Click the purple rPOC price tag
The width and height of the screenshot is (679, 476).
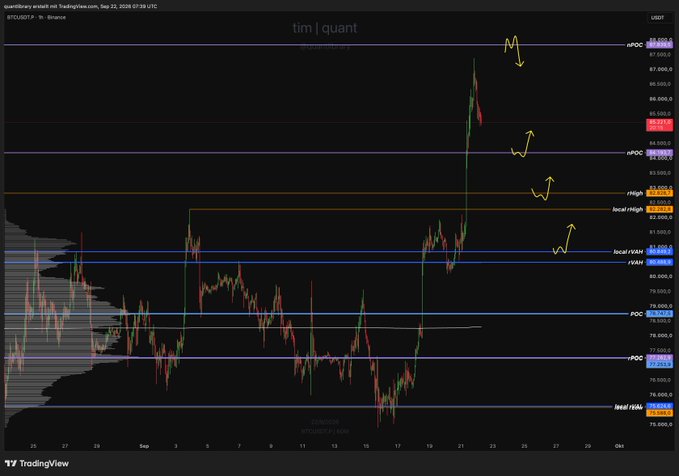pos(660,358)
